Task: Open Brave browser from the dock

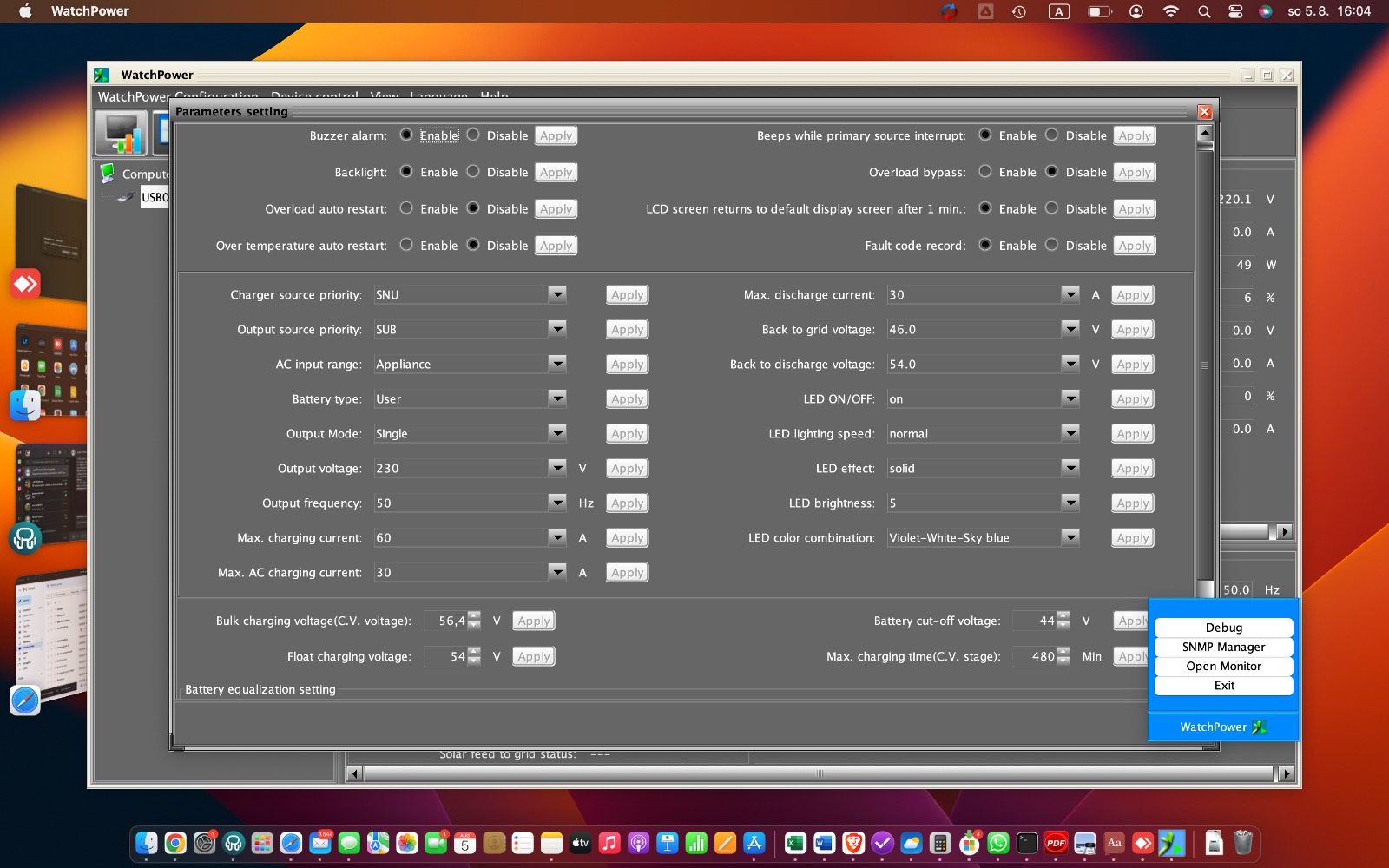Action: 853,843
